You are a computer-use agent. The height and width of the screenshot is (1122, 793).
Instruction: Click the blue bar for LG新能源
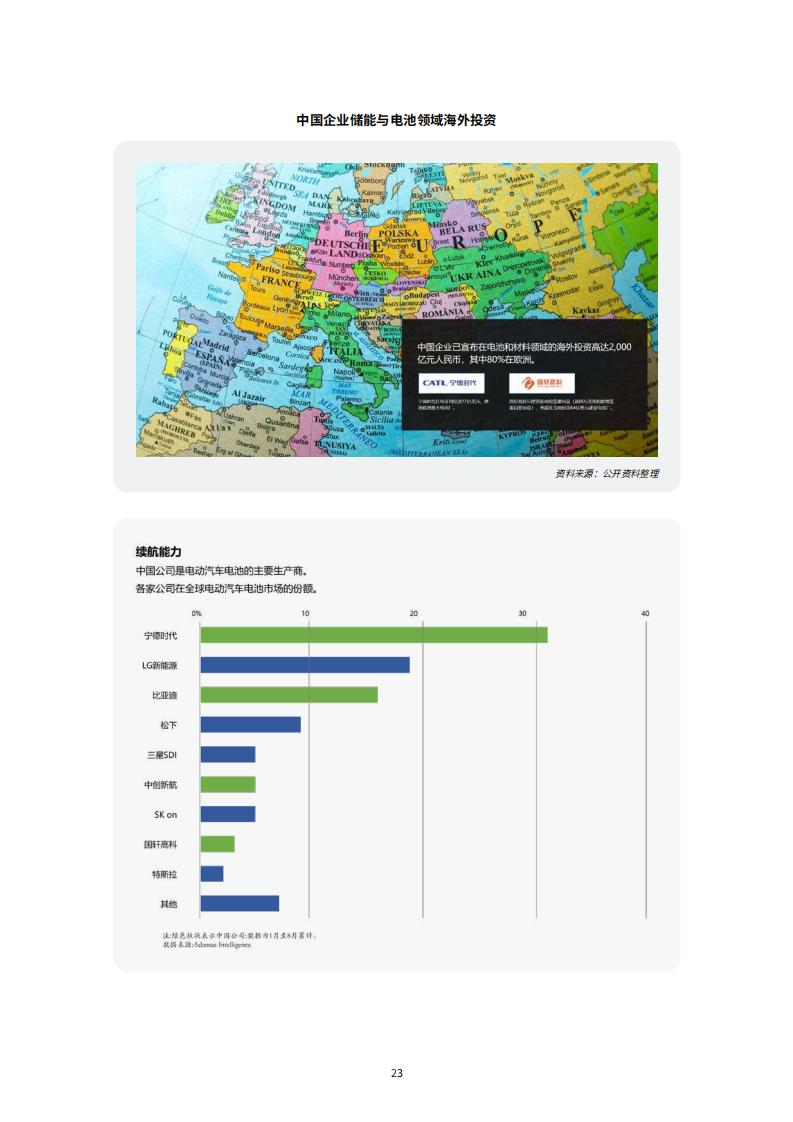click(306, 665)
